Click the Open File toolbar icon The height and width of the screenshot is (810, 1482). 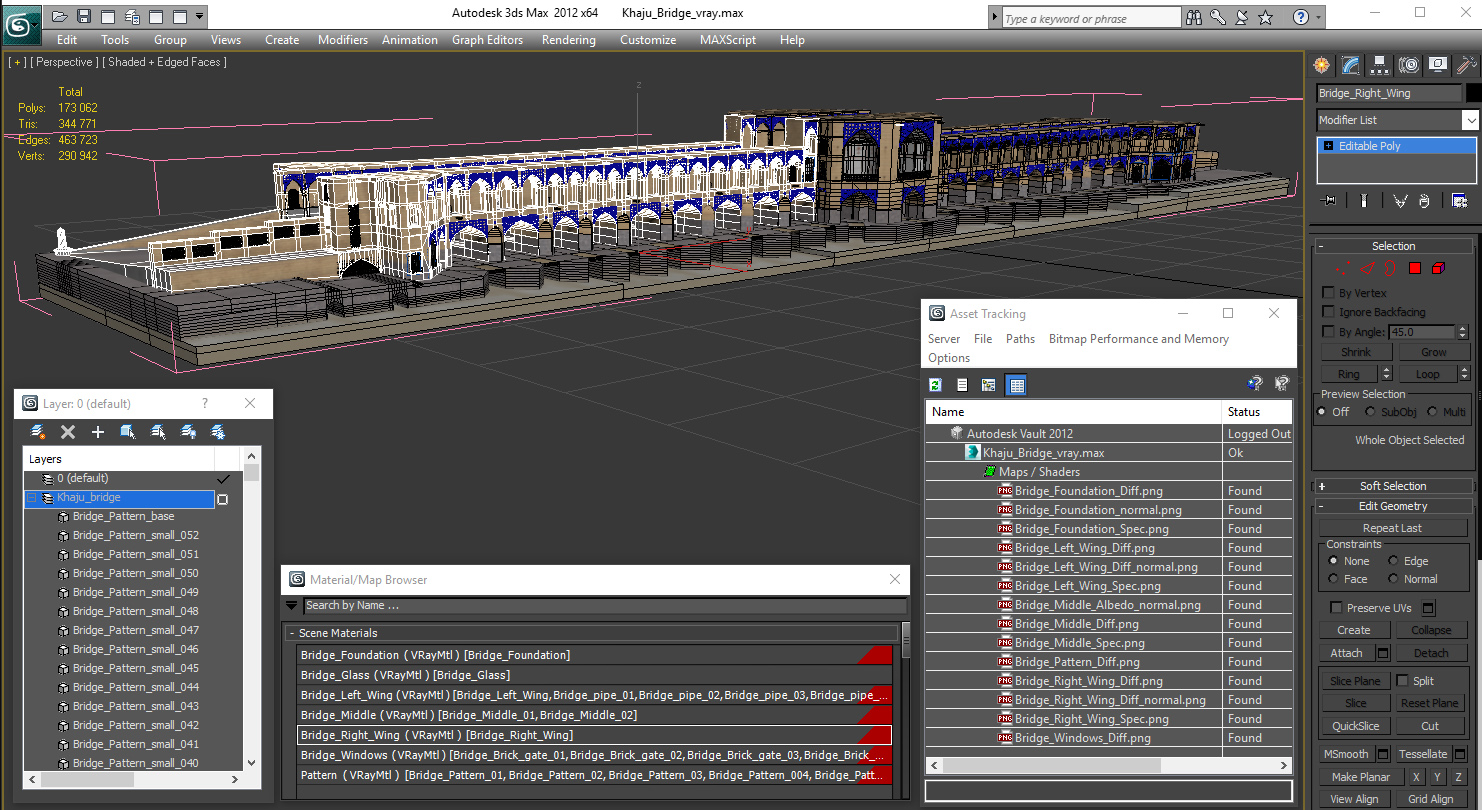(60, 16)
